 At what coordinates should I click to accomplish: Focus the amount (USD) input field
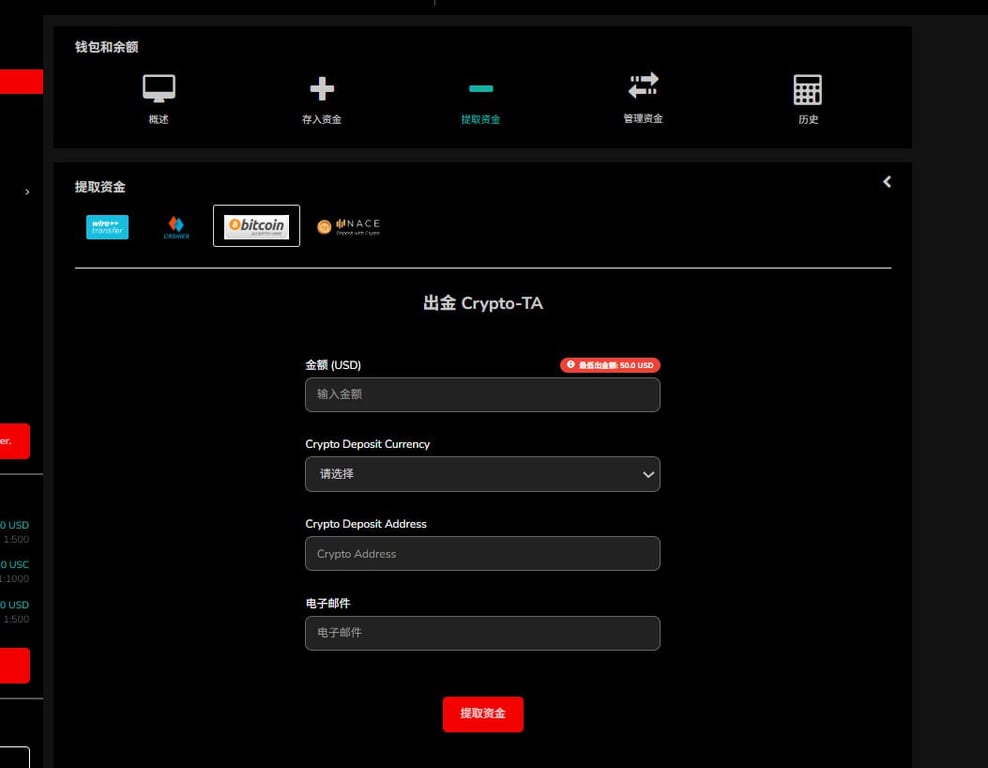[x=483, y=394]
